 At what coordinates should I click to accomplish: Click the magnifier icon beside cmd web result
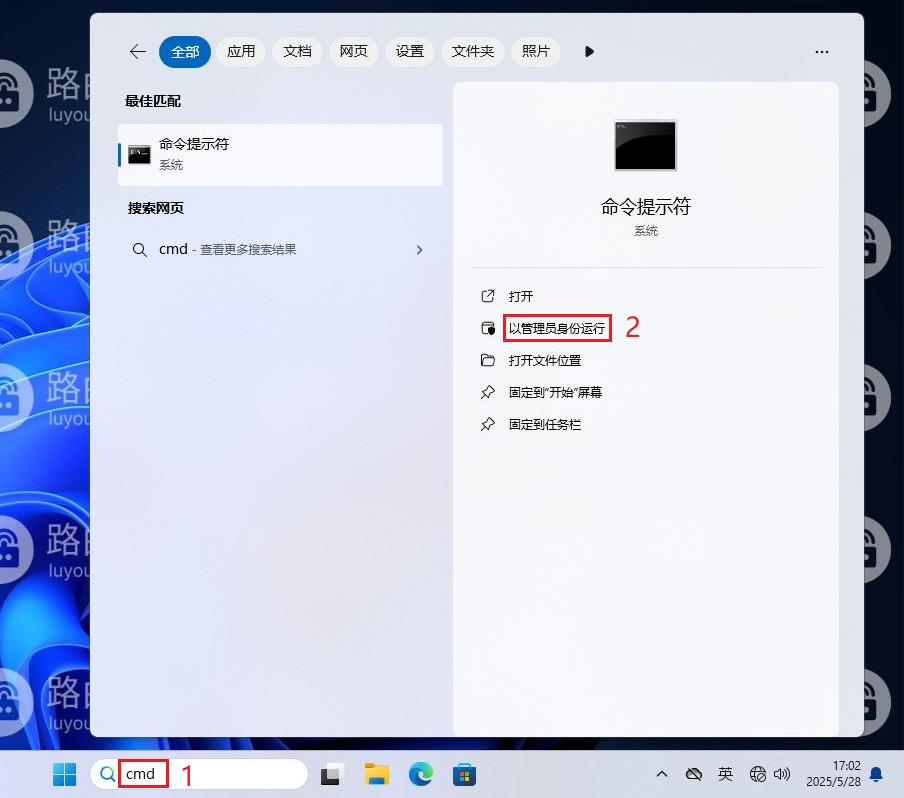pyautogui.click(x=140, y=250)
